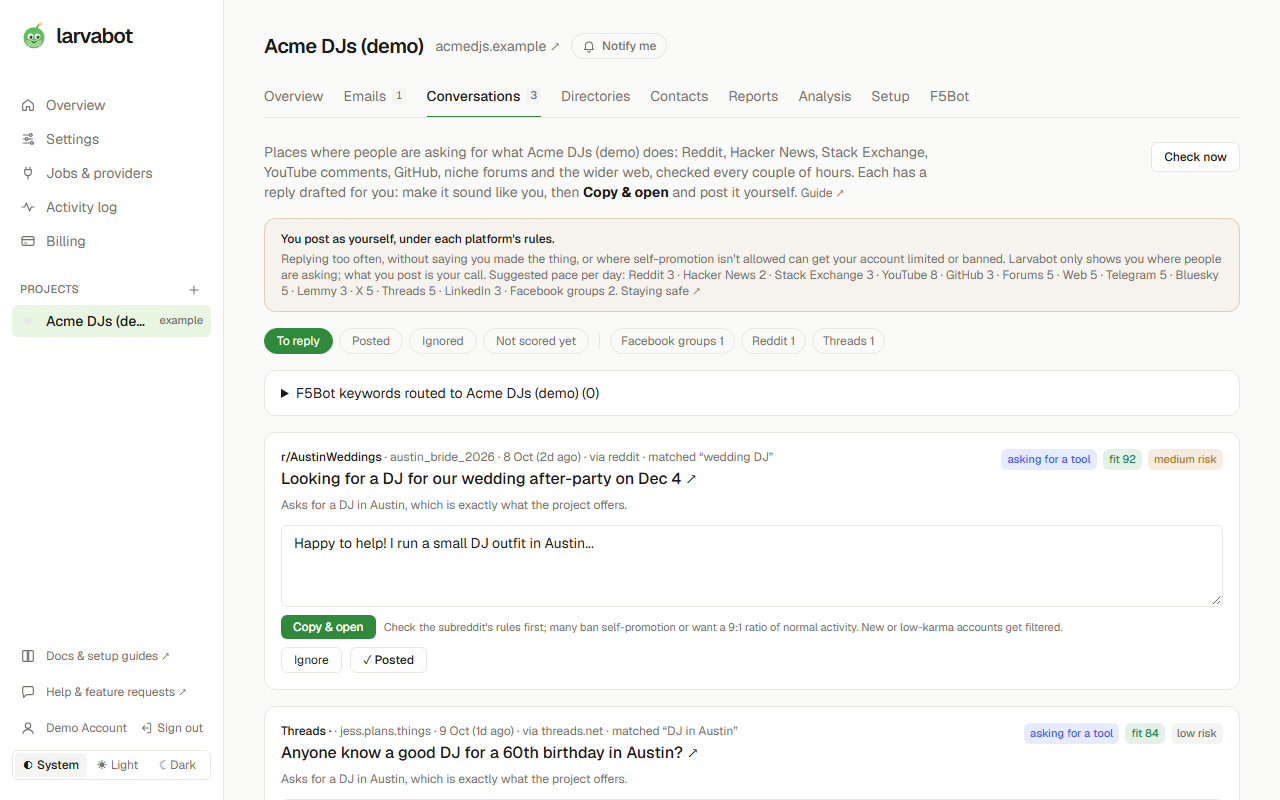Image resolution: width=1280 pixels, height=800 pixels.
Task: Click the medium risk badge
Action: tap(1185, 459)
